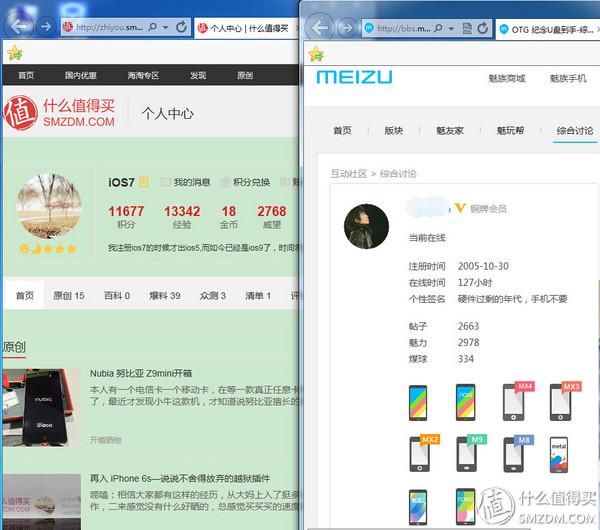Select the 个人中心 | 什么值得买 browser tab

[247, 28]
